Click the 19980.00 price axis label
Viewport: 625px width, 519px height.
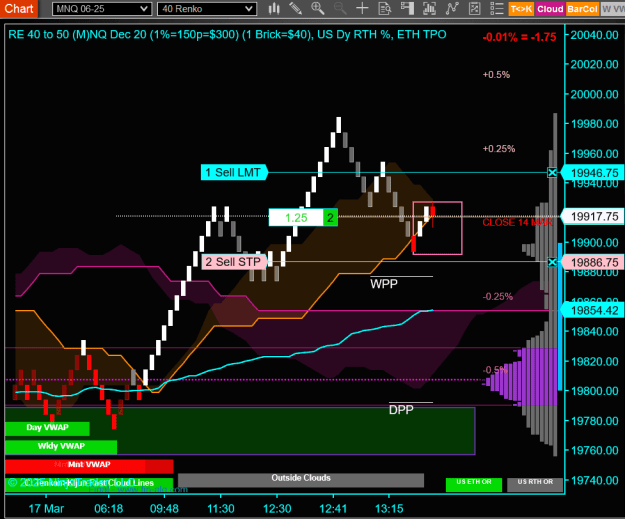click(594, 124)
